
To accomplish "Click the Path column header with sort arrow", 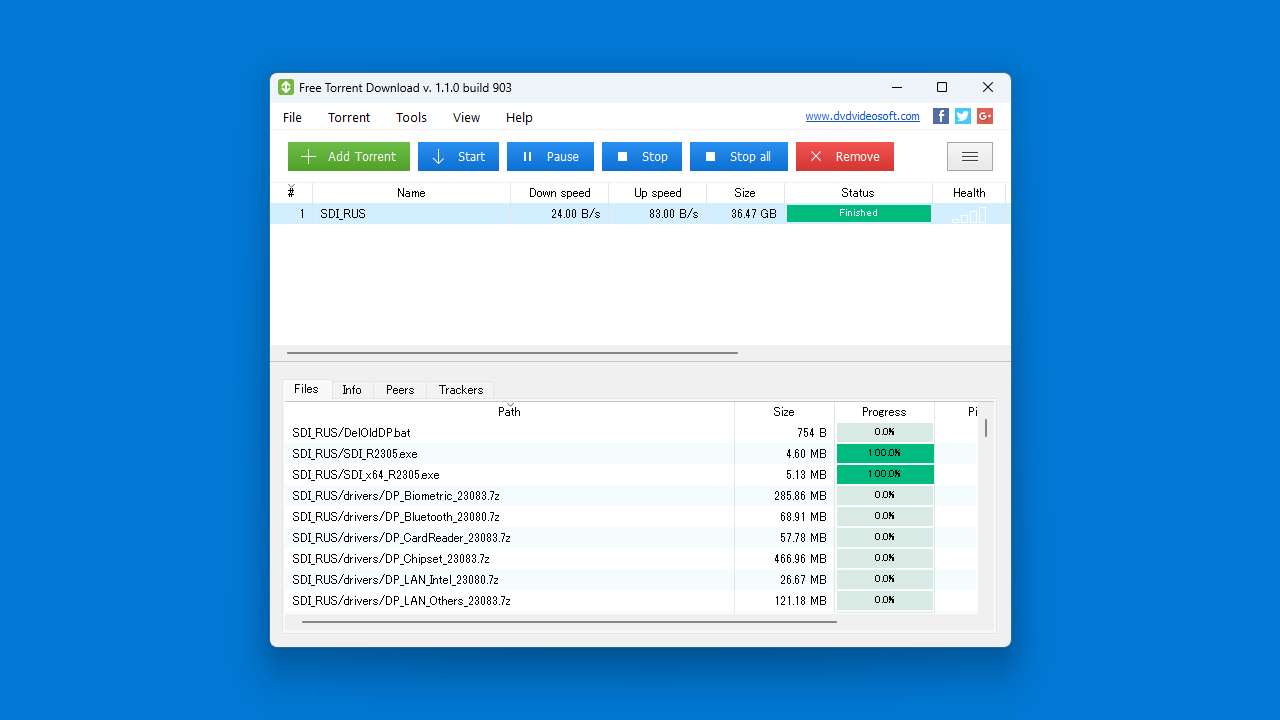I will [509, 411].
